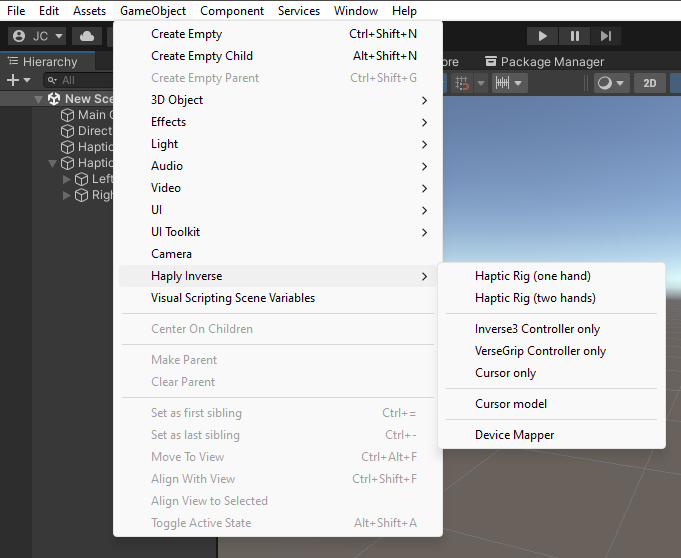
Task: Open the Component menu
Action: pos(232,11)
